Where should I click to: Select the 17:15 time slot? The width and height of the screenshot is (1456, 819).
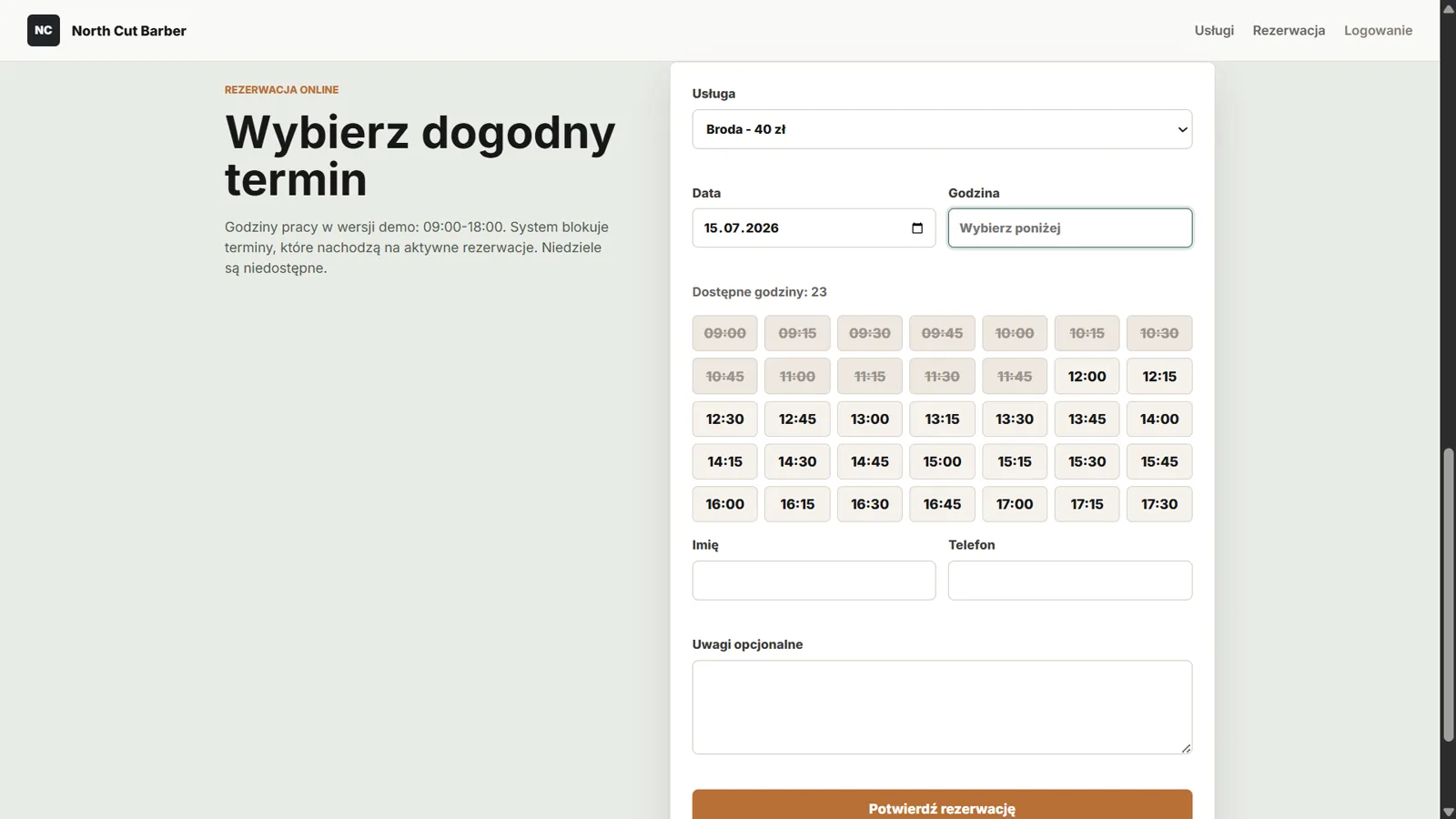pos(1087,504)
